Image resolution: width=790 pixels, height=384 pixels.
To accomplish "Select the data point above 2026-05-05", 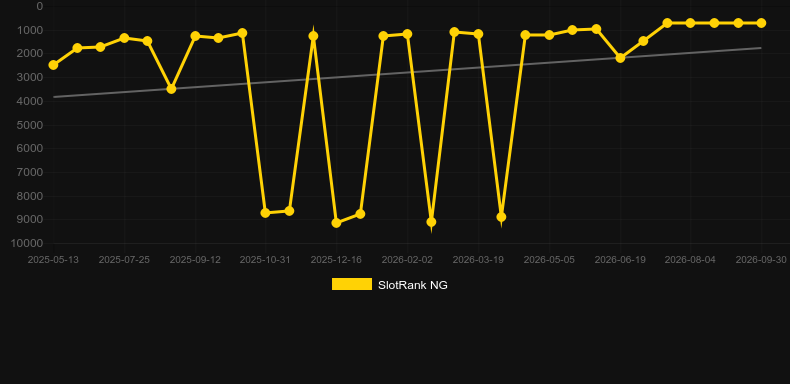I will pos(549,35).
